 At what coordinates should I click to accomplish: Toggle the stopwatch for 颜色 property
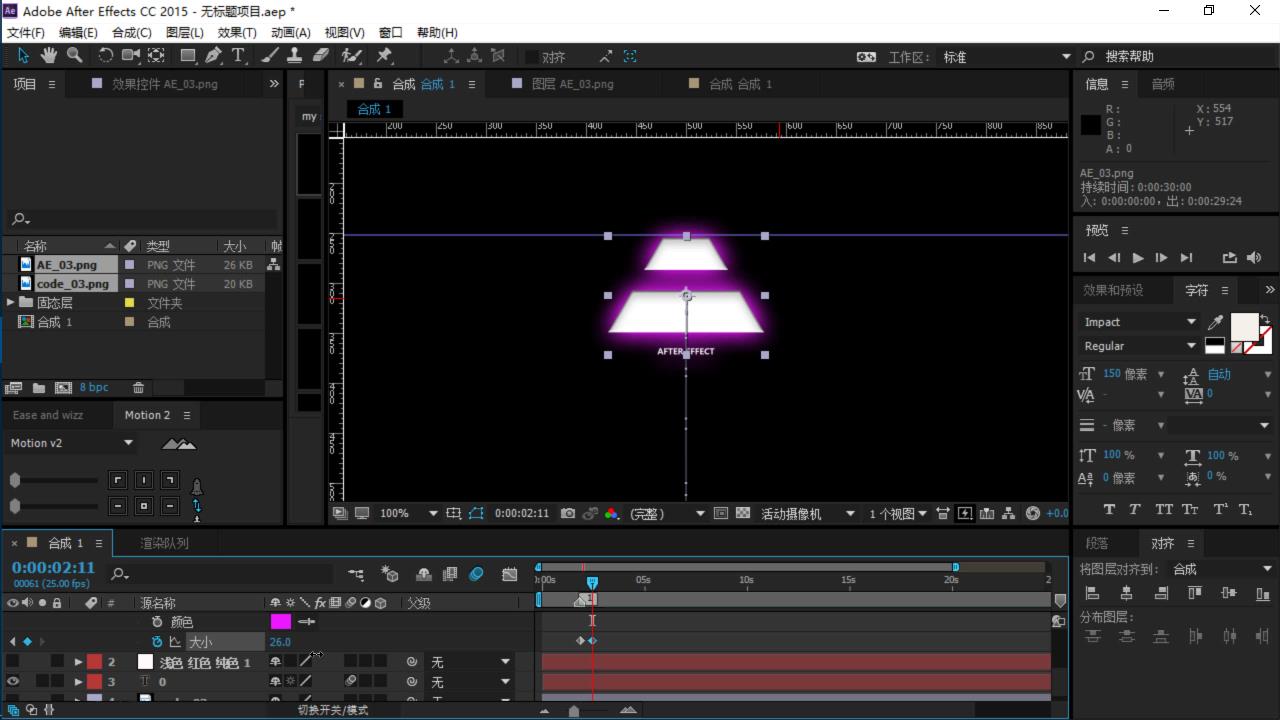[x=157, y=622]
